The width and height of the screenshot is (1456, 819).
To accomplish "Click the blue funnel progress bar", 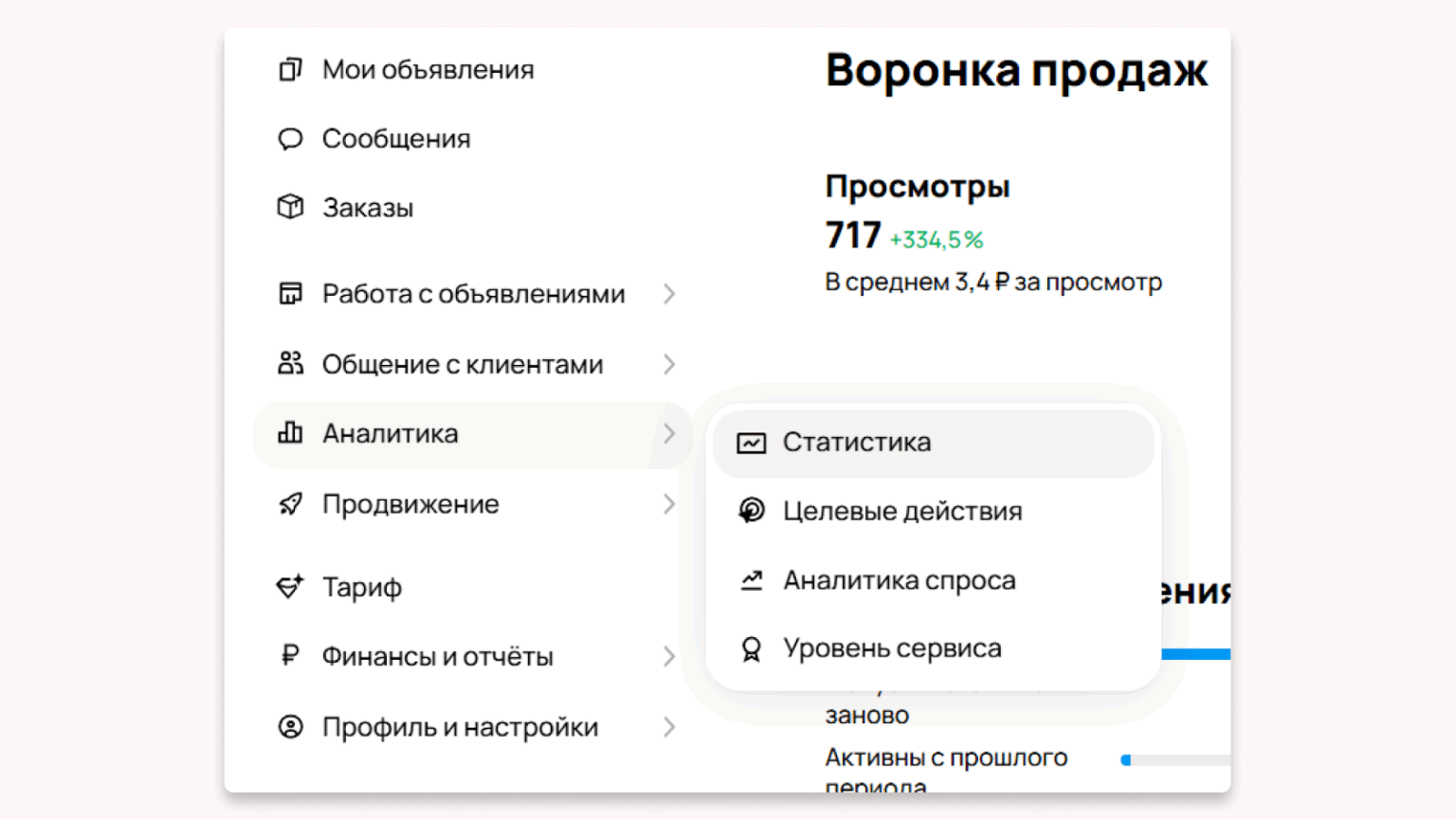I will tap(1196, 654).
